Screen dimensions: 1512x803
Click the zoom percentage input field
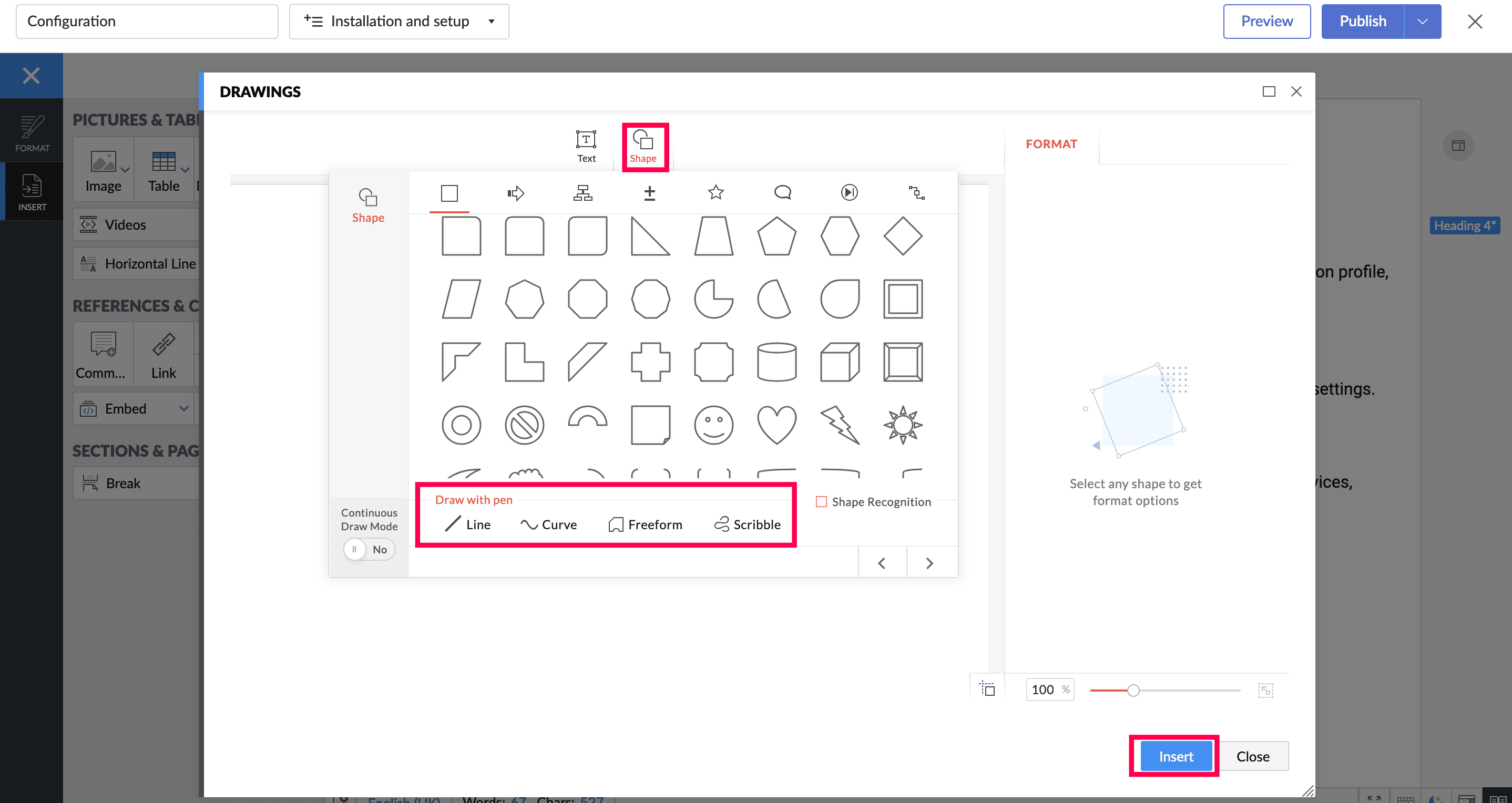[1044, 690]
